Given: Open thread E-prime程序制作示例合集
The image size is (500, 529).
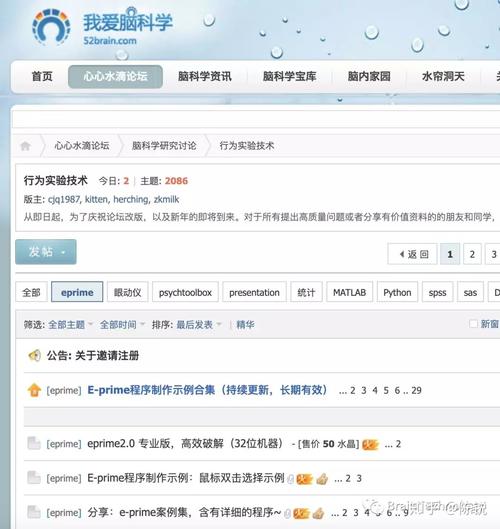Looking at the screenshot, I should point(207,390).
